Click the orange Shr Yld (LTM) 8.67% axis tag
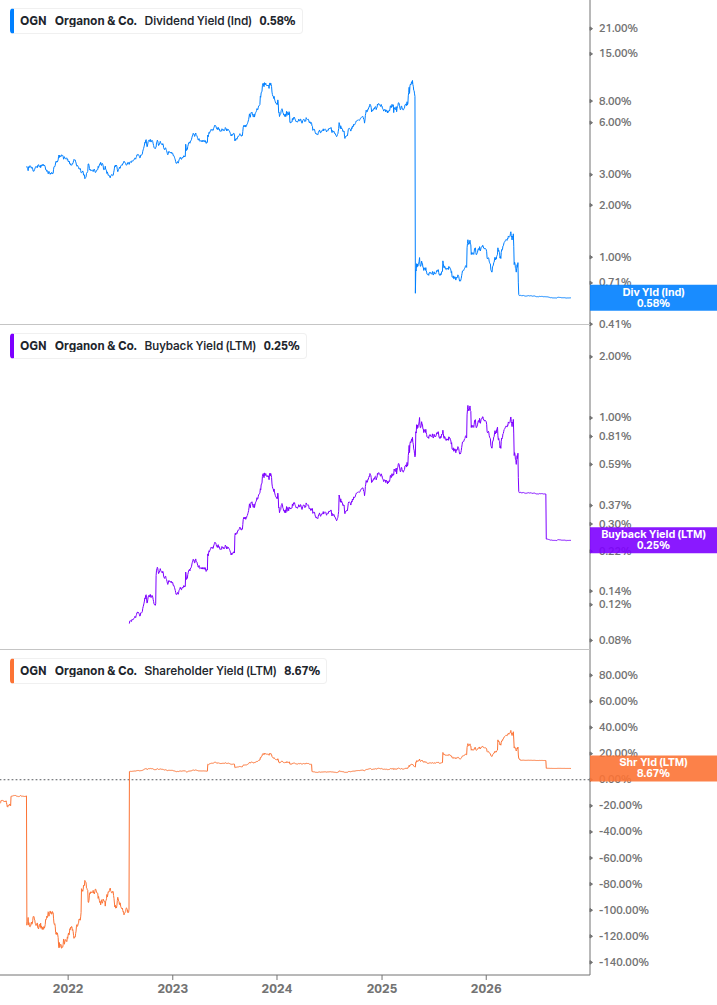The height and width of the screenshot is (1005, 717). click(653, 768)
